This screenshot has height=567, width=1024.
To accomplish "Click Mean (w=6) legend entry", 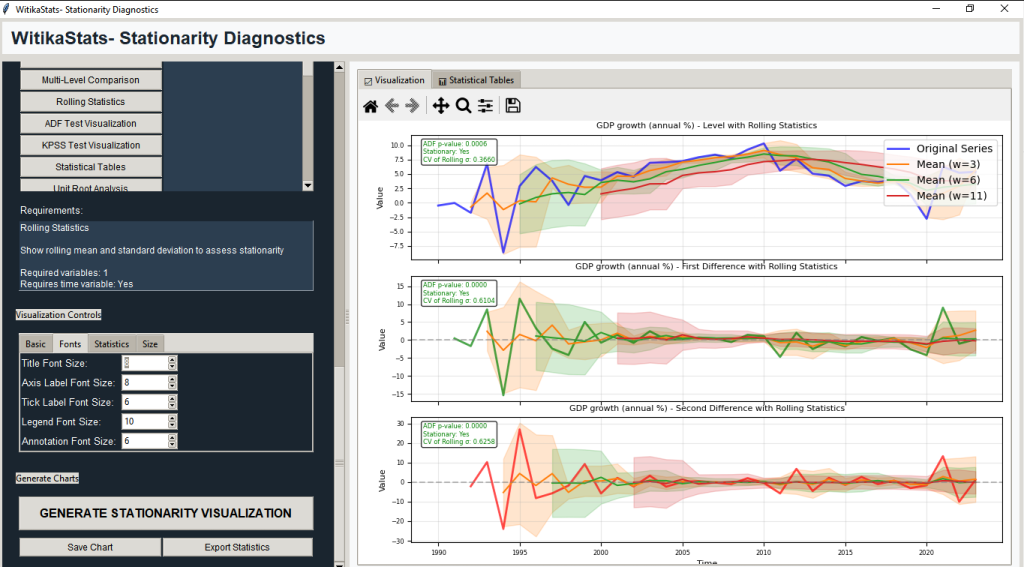I will click(x=934, y=180).
